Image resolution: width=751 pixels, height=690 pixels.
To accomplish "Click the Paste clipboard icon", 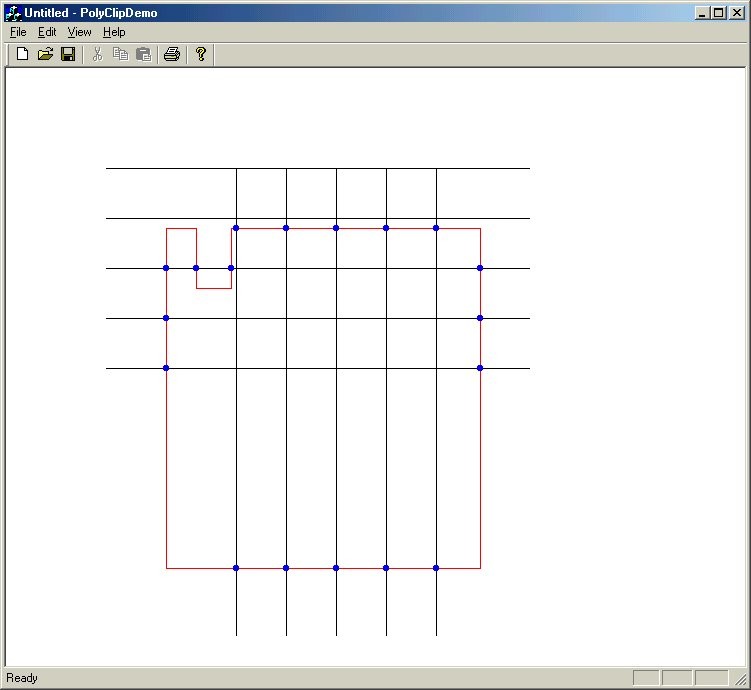I will (143, 54).
